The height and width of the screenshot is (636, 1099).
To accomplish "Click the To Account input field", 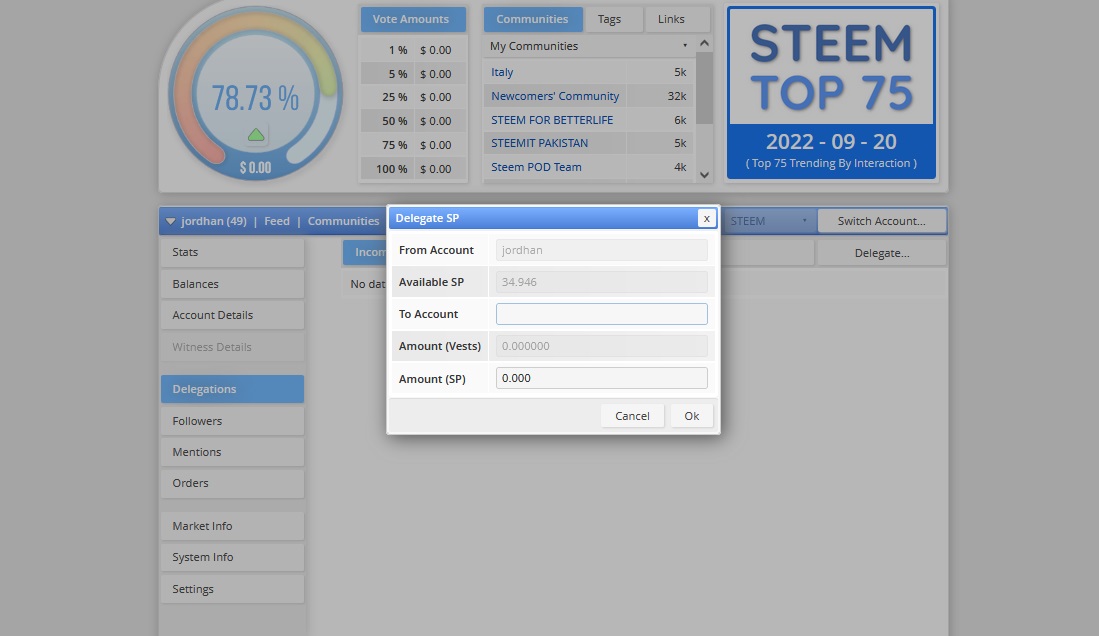I will pos(601,313).
